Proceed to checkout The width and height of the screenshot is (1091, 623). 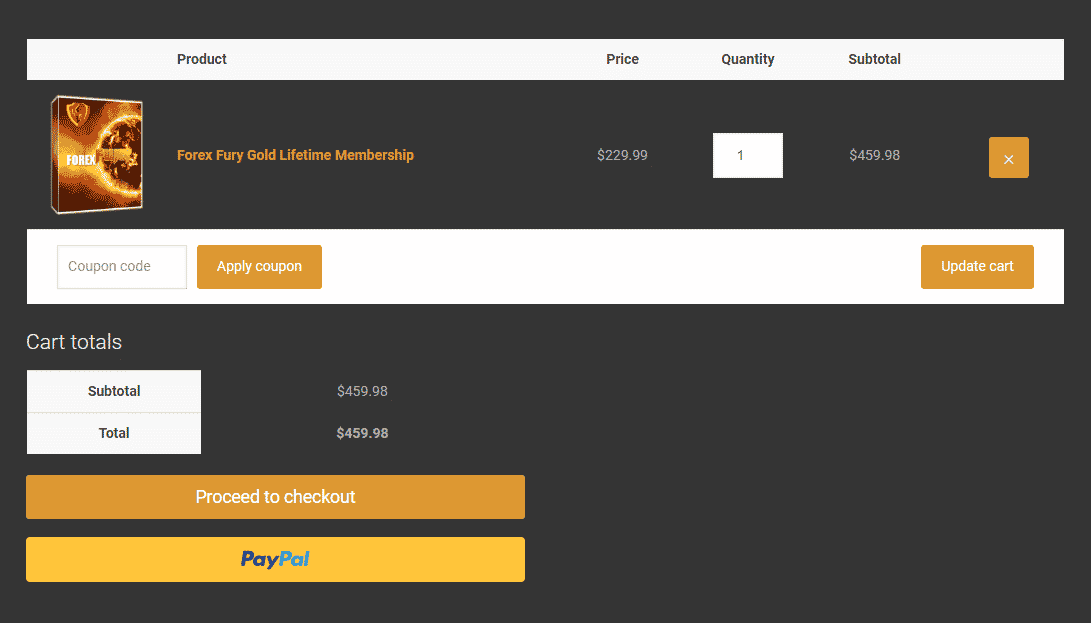(276, 497)
